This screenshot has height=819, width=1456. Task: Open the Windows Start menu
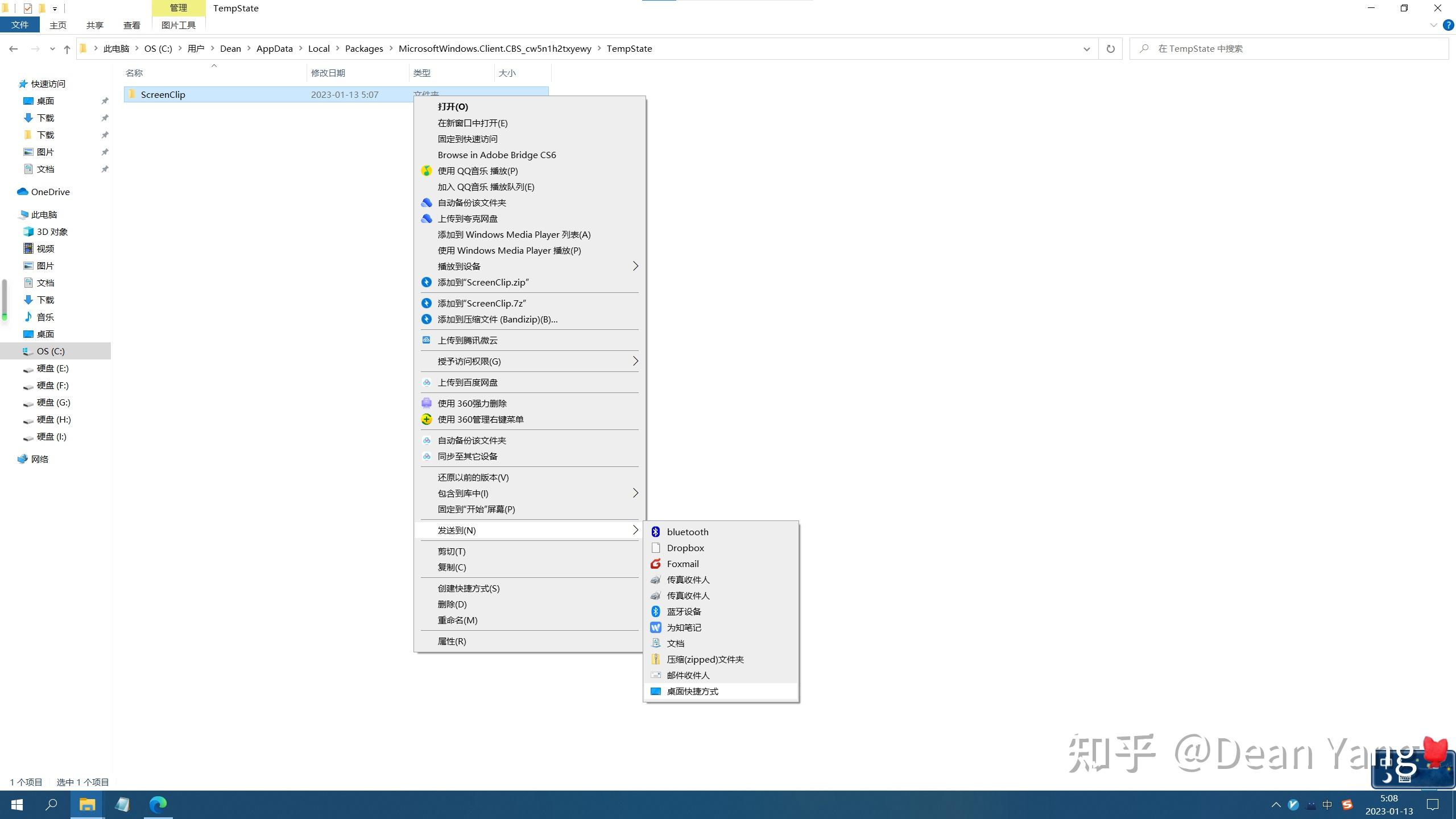tap(17, 805)
